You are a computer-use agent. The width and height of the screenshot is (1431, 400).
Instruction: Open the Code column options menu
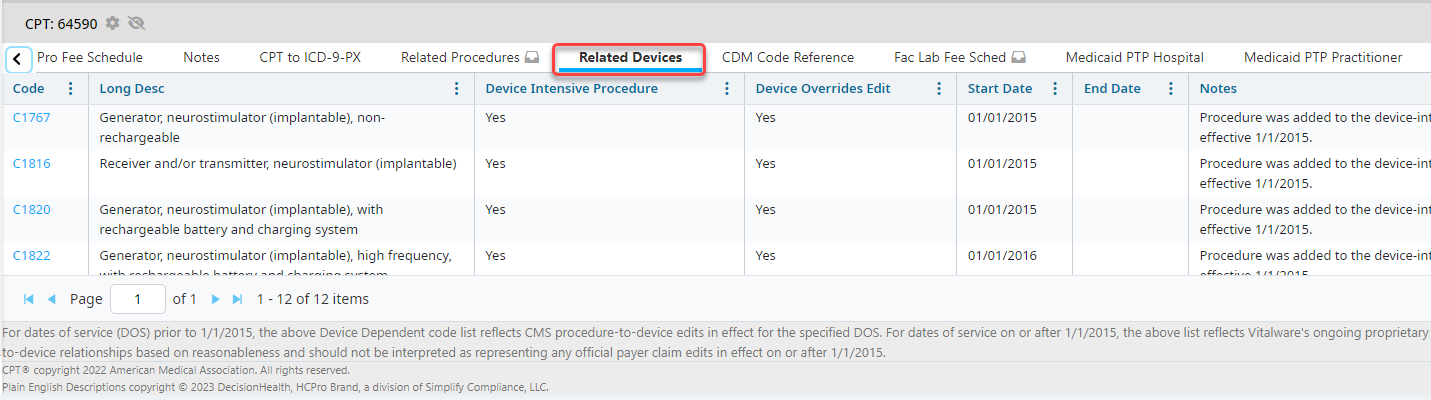click(x=70, y=89)
